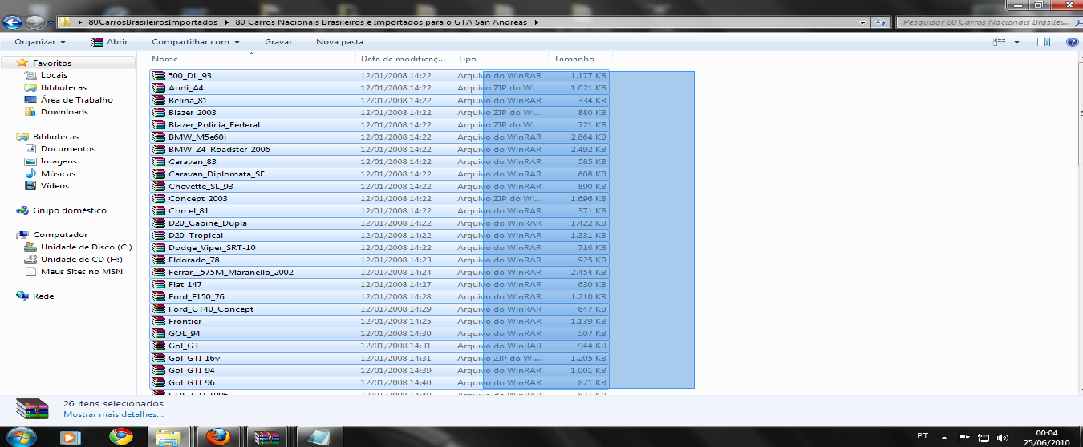Click the archive icon of Chevette_SL_93
Viewport: 1083px width, 447px height.
click(x=158, y=187)
